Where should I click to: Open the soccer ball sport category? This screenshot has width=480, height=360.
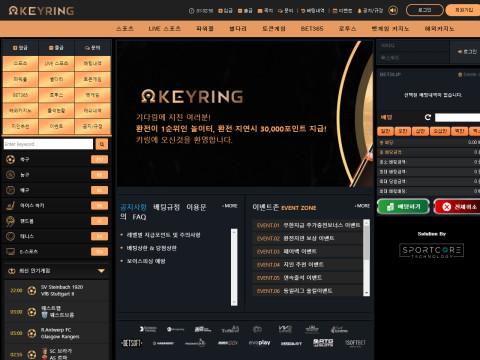(11, 159)
